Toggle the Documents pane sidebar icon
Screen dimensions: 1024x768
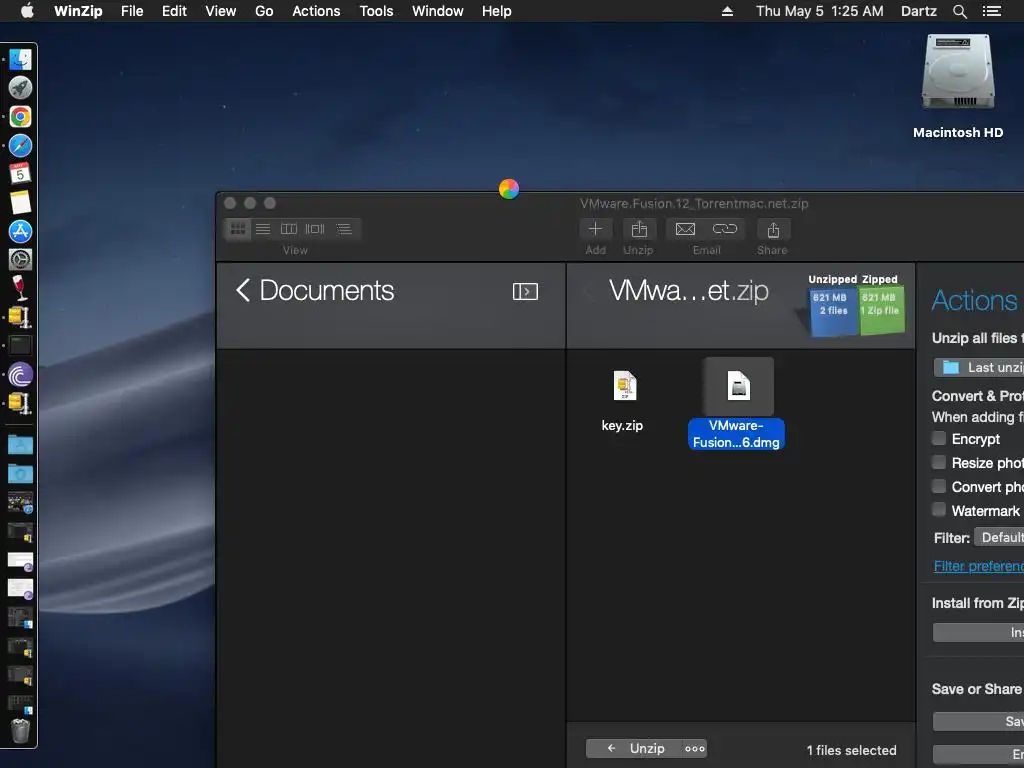click(525, 291)
